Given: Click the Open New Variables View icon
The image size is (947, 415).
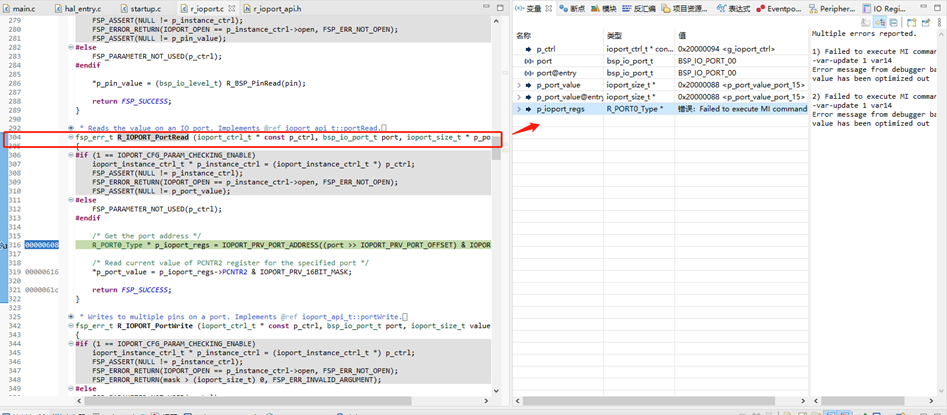Looking at the screenshot, I should (911, 22).
